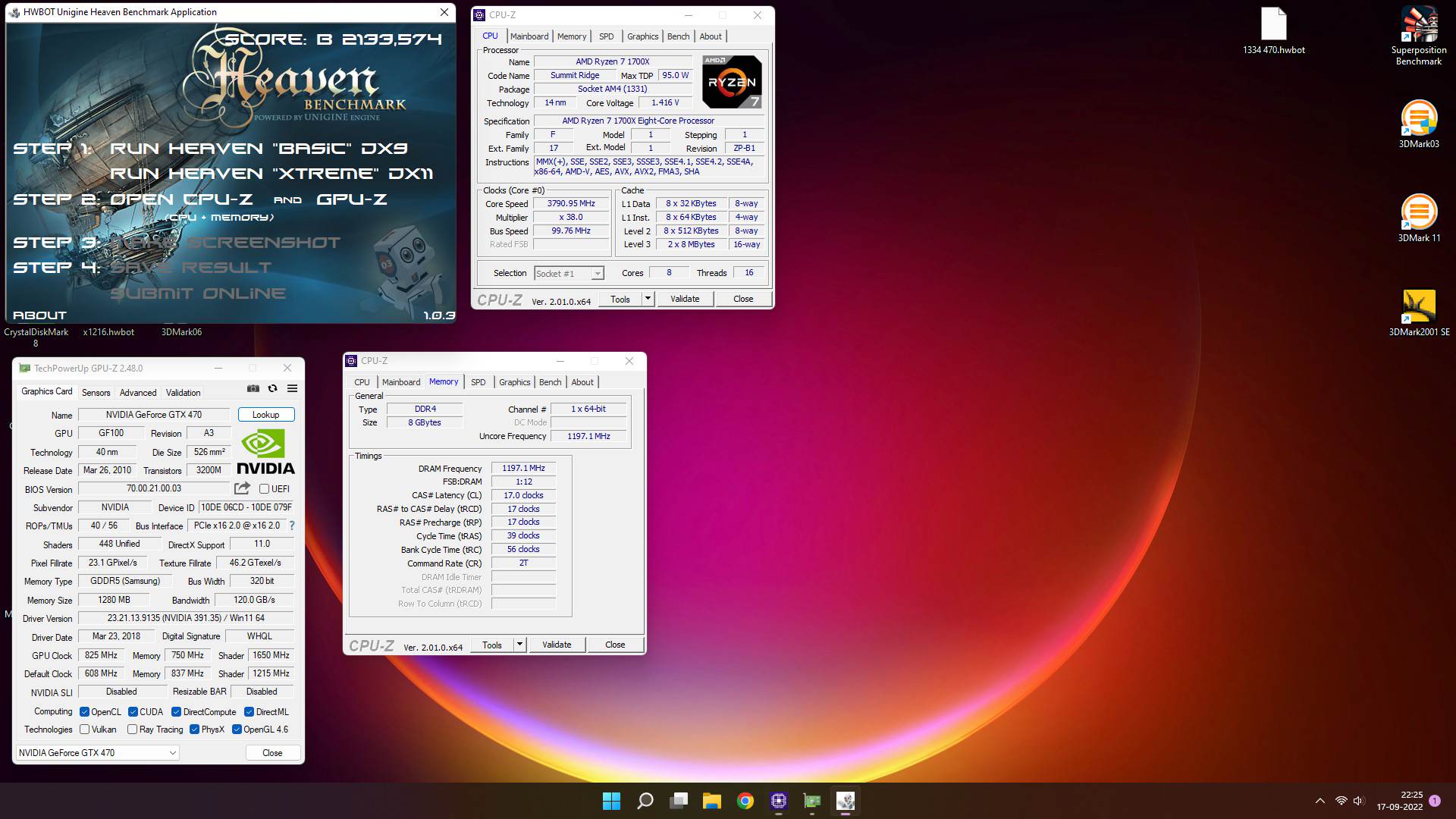Click the Bus Interface question mark icon
Image resolution: width=1456 pixels, height=819 pixels.
pos(292,526)
